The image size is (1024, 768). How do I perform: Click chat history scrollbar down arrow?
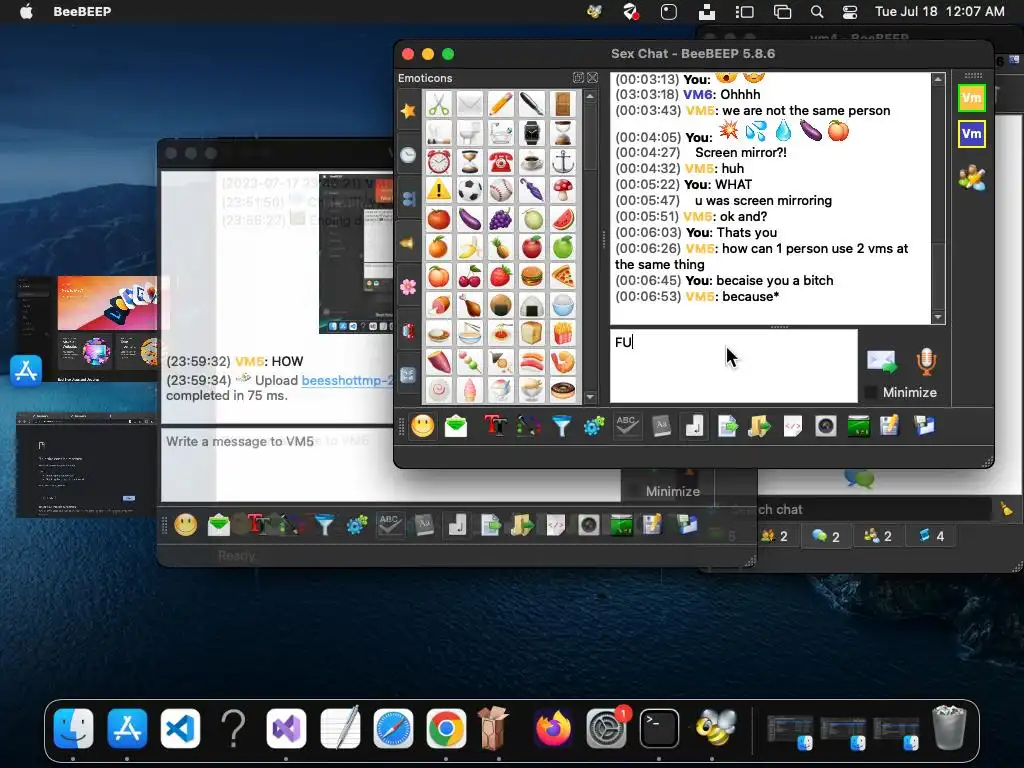(938, 317)
